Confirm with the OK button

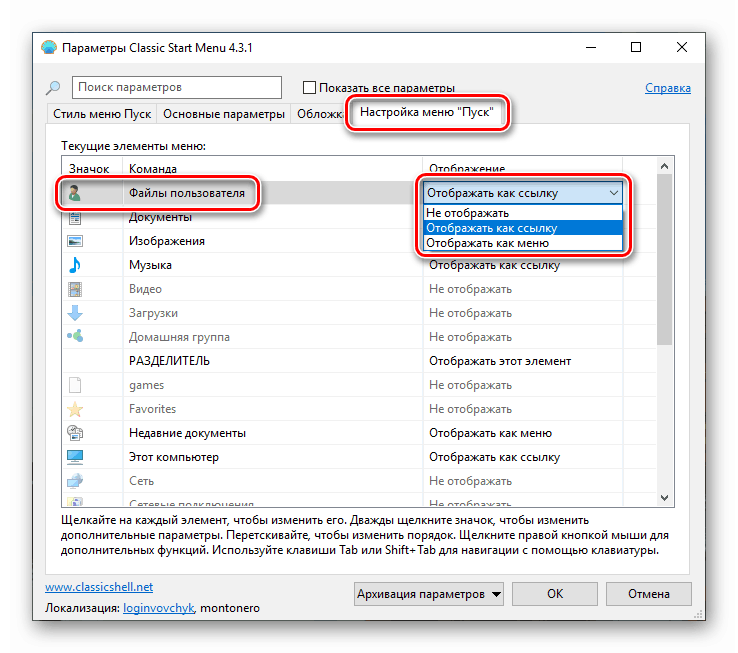[555, 594]
